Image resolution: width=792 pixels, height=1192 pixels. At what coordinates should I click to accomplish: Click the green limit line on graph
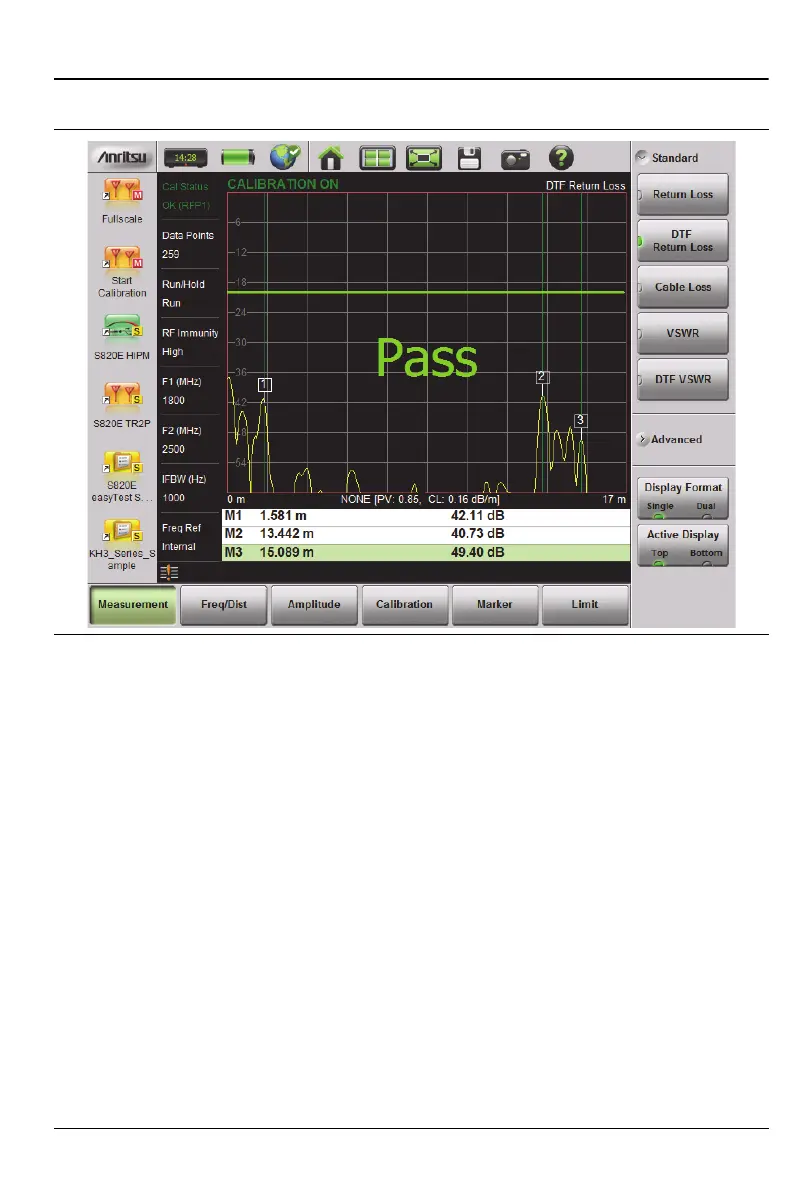pyautogui.click(x=426, y=292)
